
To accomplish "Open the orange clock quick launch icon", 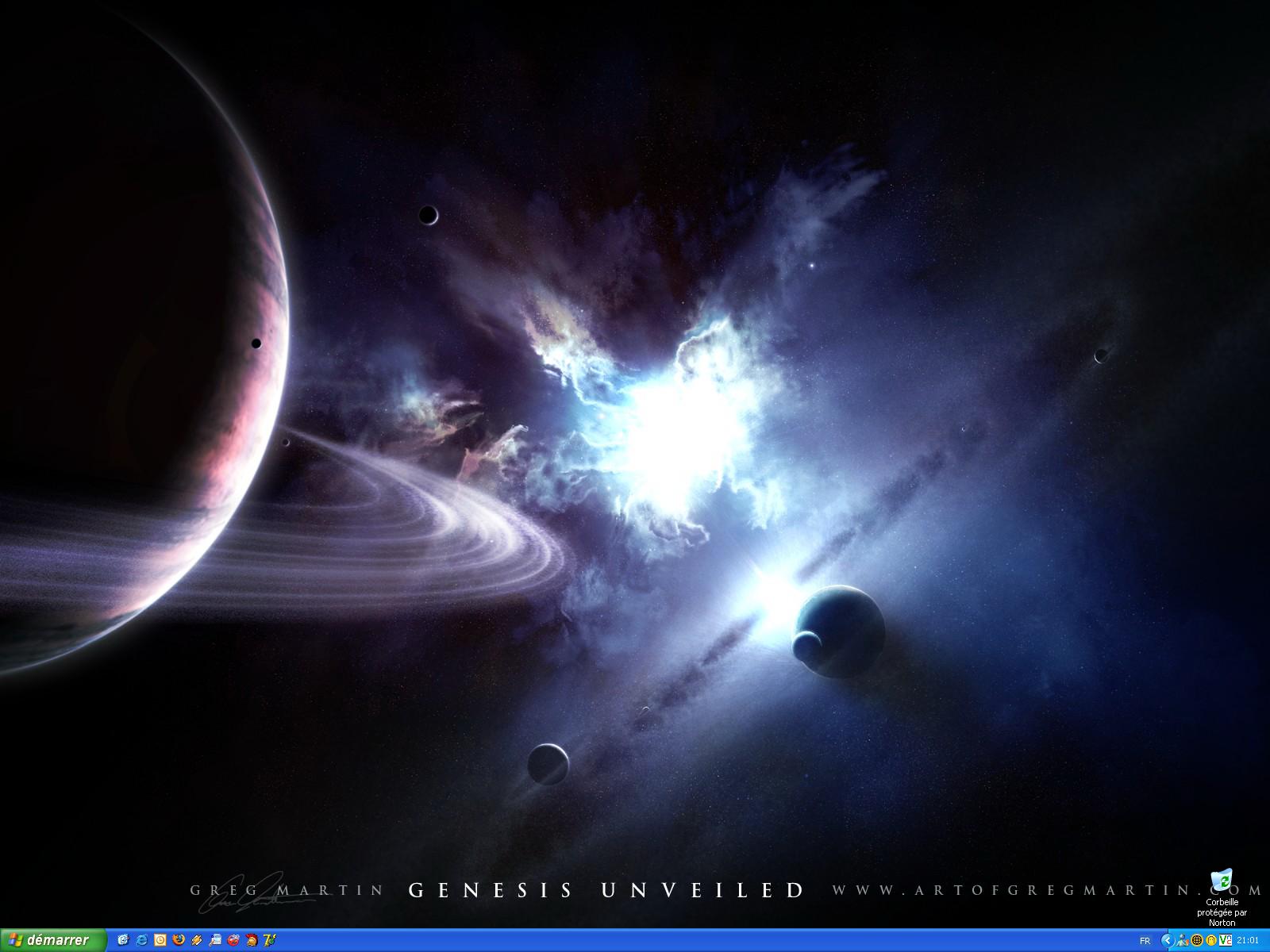I will pos(160,940).
